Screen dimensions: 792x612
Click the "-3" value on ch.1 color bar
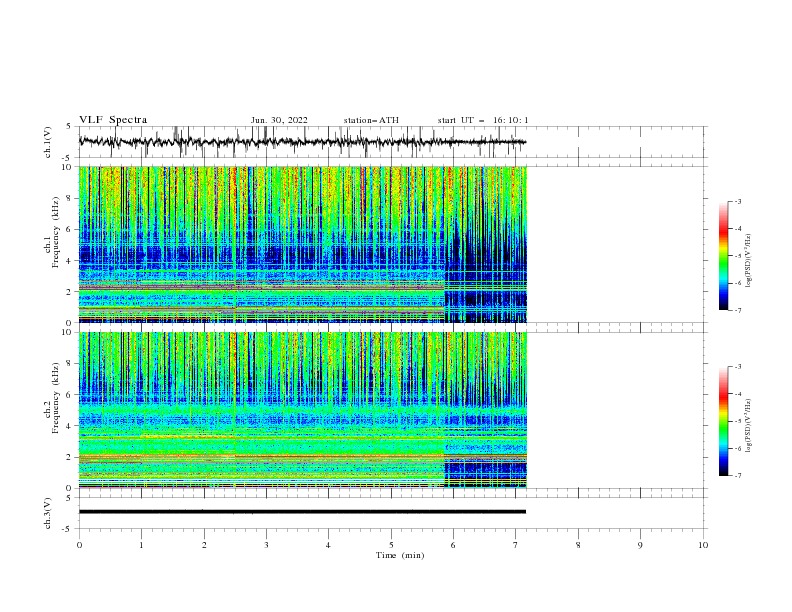(737, 201)
